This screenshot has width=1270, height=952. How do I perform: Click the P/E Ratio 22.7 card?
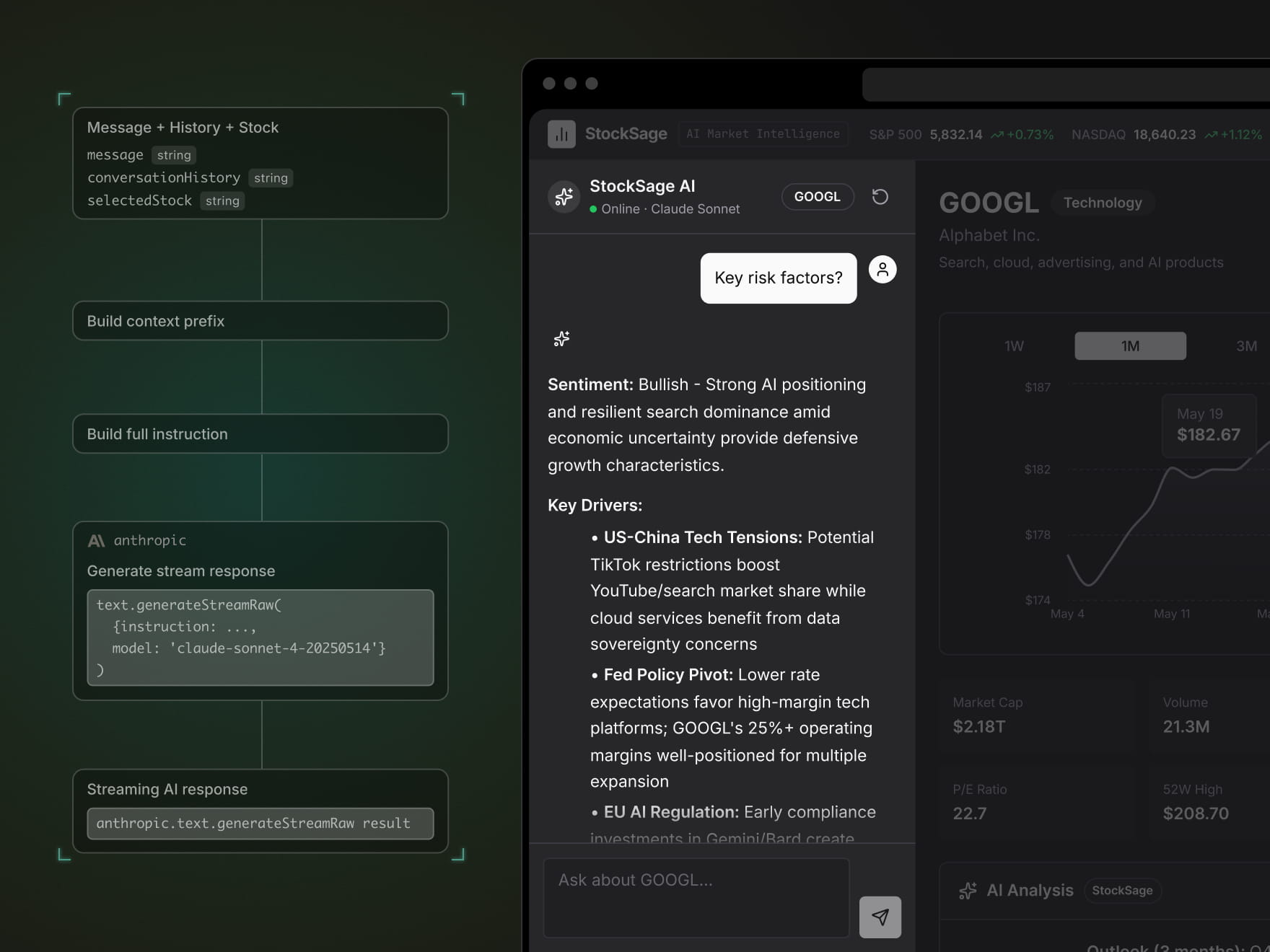click(1036, 802)
